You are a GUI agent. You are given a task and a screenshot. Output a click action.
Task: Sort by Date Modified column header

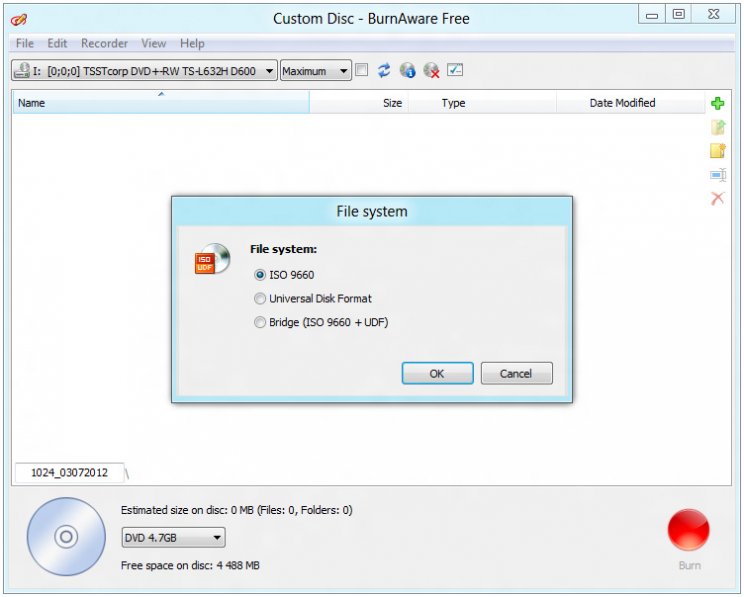click(631, 103)
